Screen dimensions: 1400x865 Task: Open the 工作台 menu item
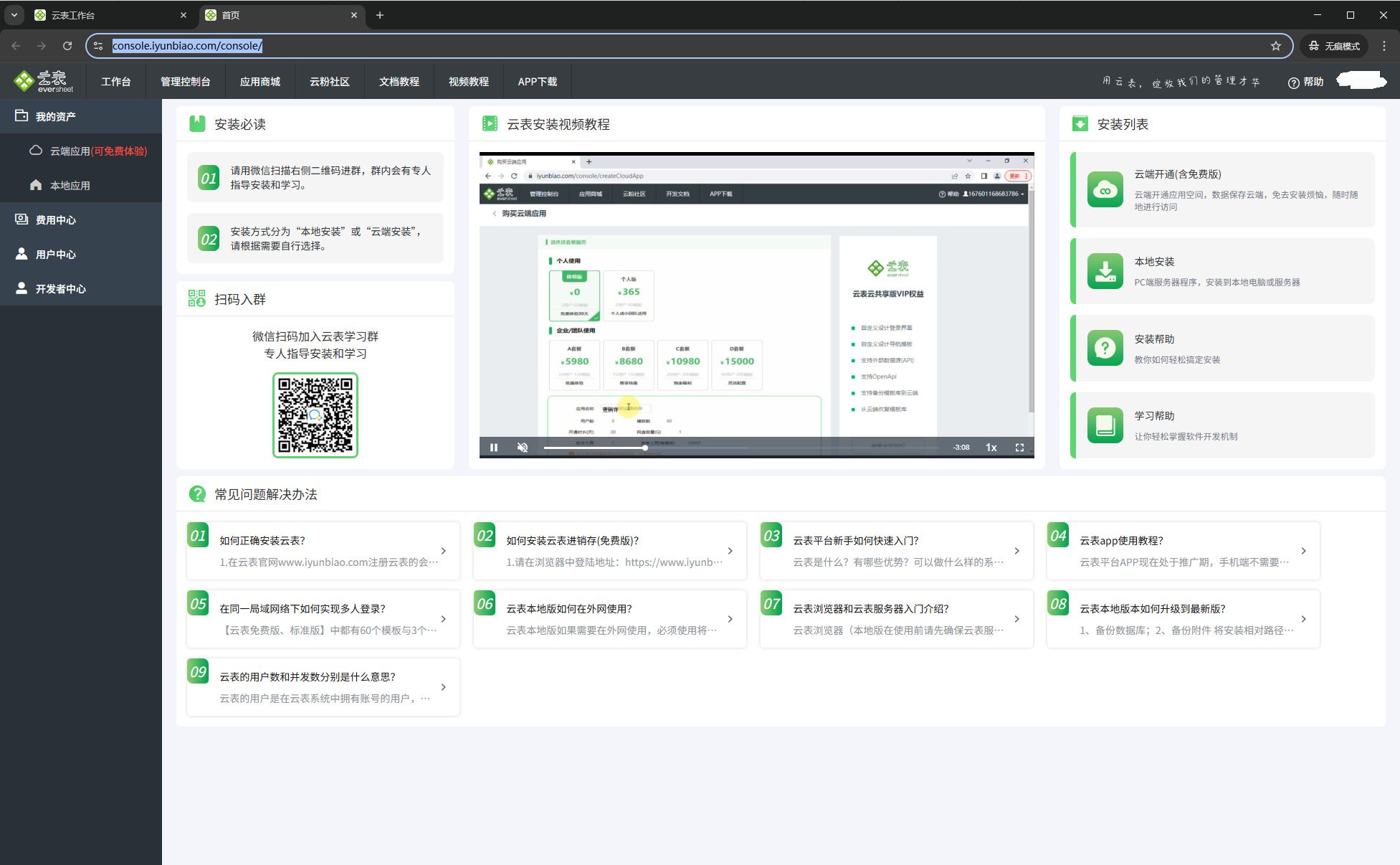[x=116, y=82]
